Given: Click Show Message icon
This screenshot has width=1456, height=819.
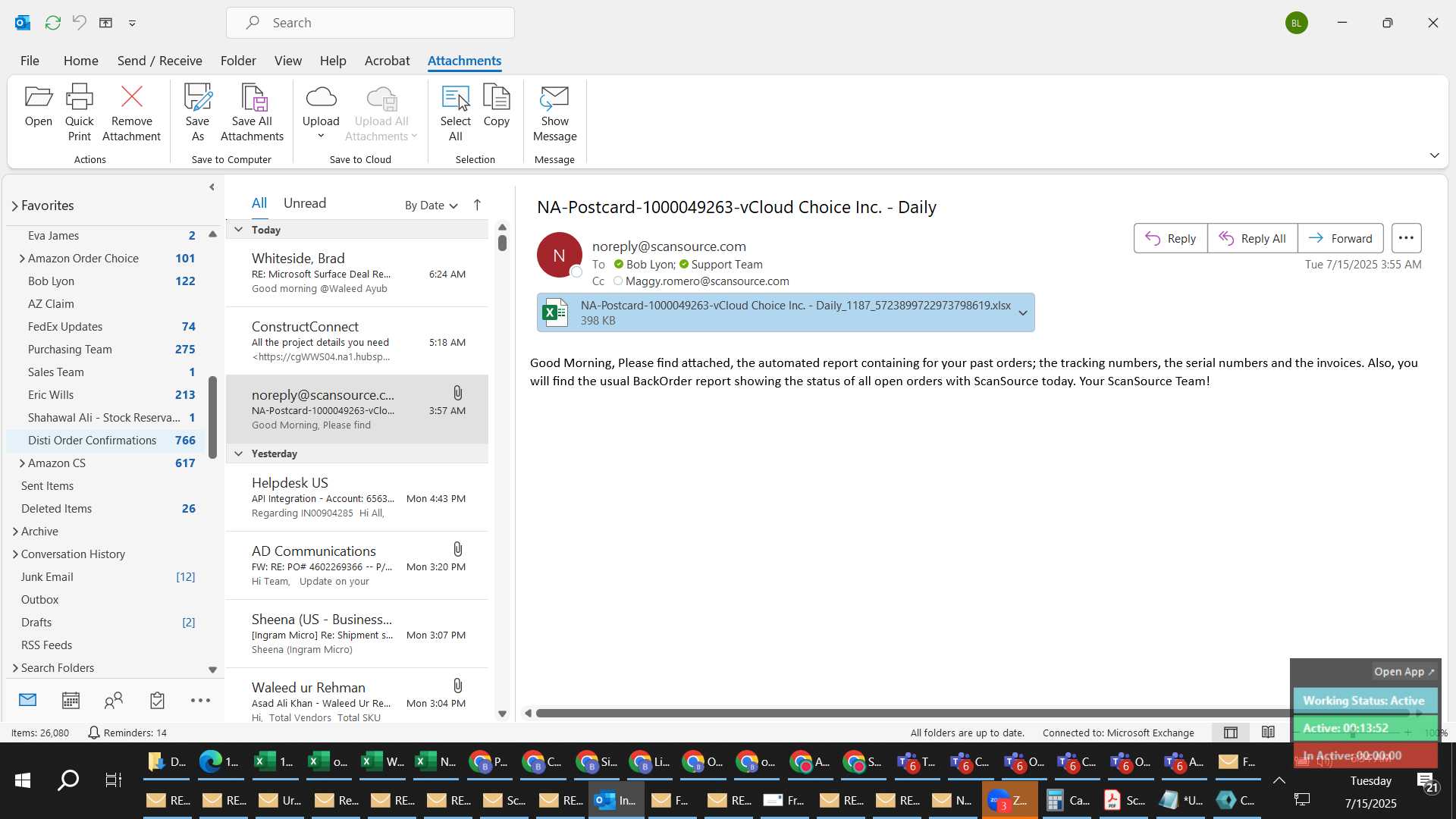Looking at the screenshot, I should point(554,112).
